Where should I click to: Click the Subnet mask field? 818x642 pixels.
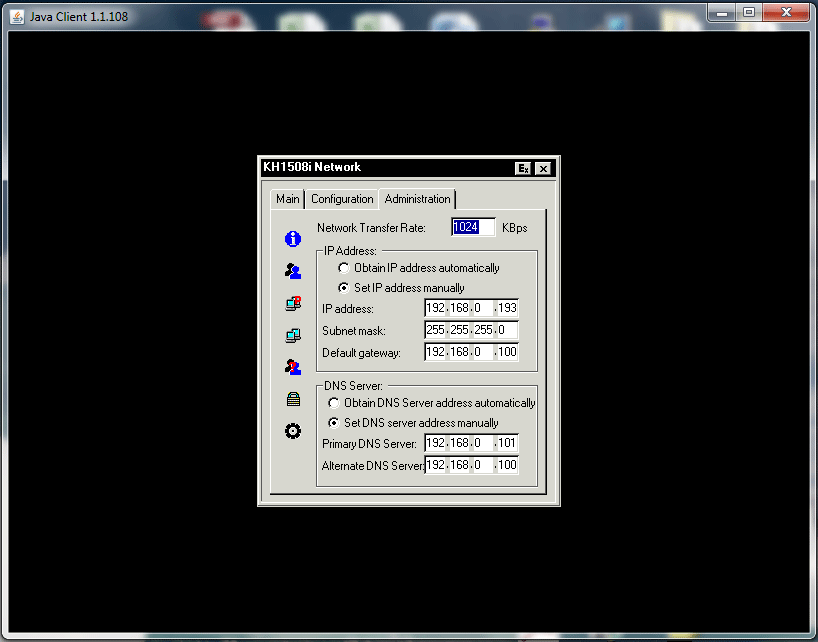point(471,330)
